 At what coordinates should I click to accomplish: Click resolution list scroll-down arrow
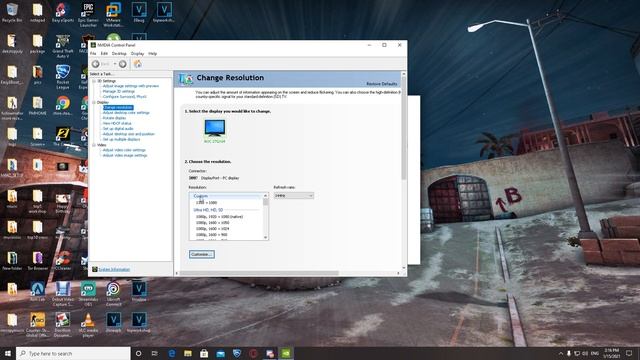coord(266,238)
